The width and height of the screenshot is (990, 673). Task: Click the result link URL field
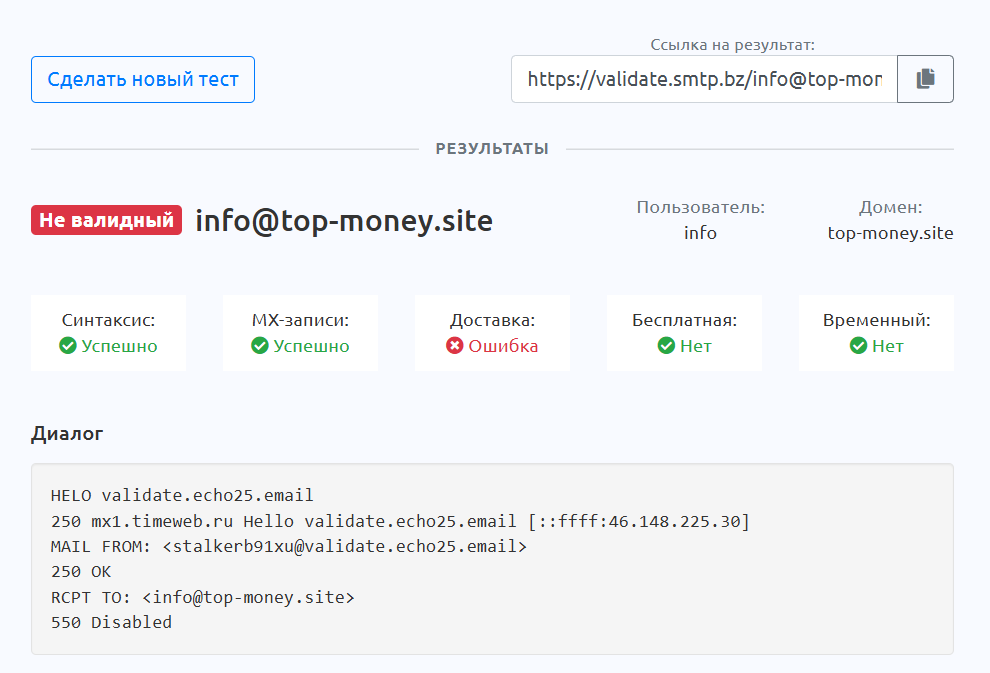tap(704, 79)
